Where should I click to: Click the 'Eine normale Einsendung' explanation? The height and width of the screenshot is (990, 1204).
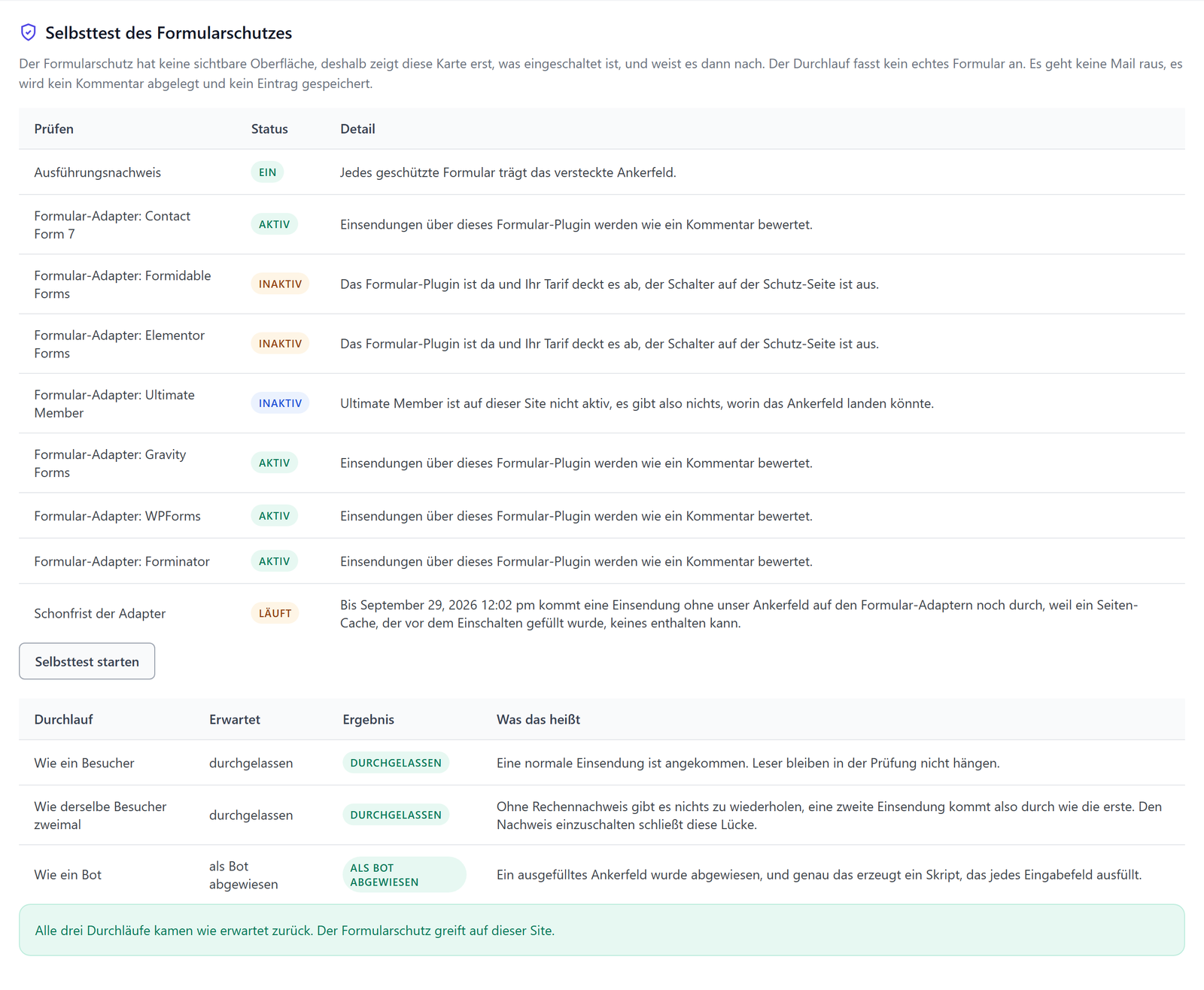click(x=748, y=763)
